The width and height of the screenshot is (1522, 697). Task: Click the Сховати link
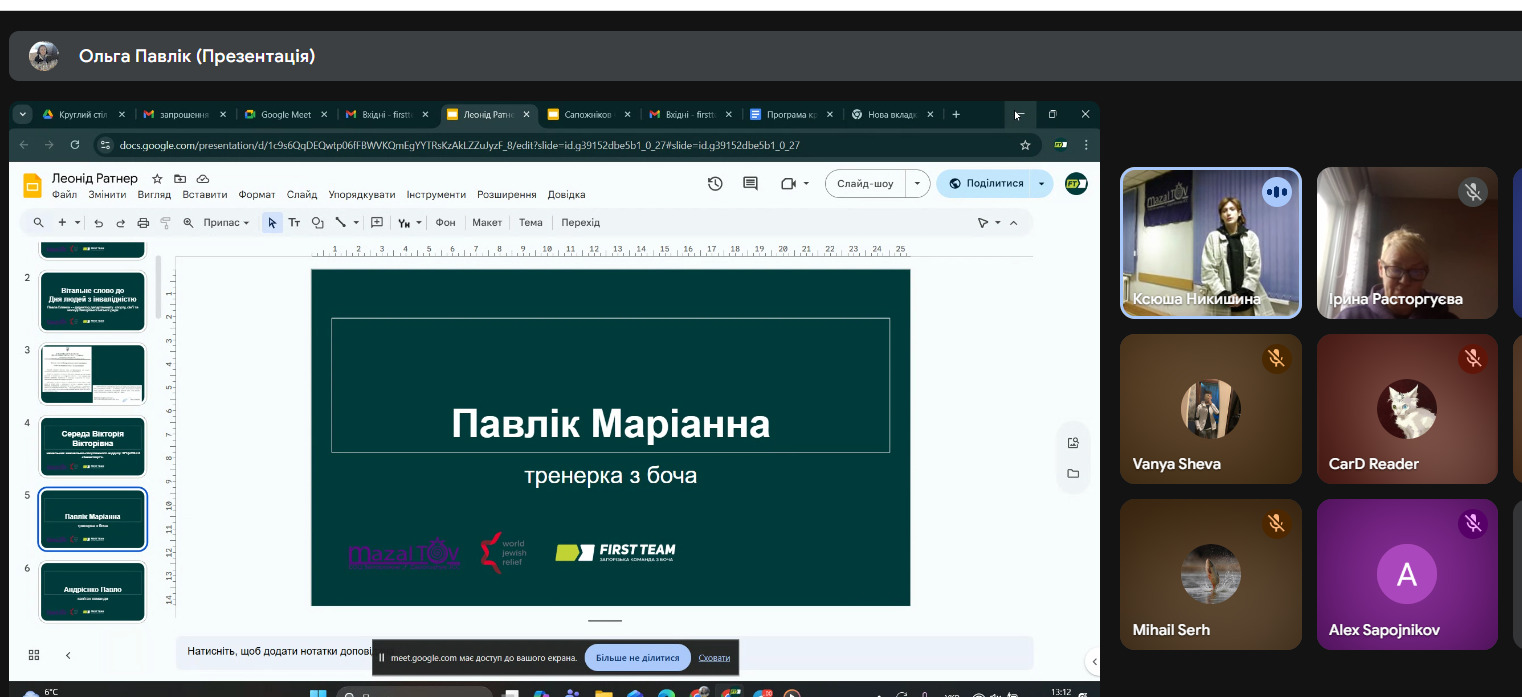[x=714, y=658]
